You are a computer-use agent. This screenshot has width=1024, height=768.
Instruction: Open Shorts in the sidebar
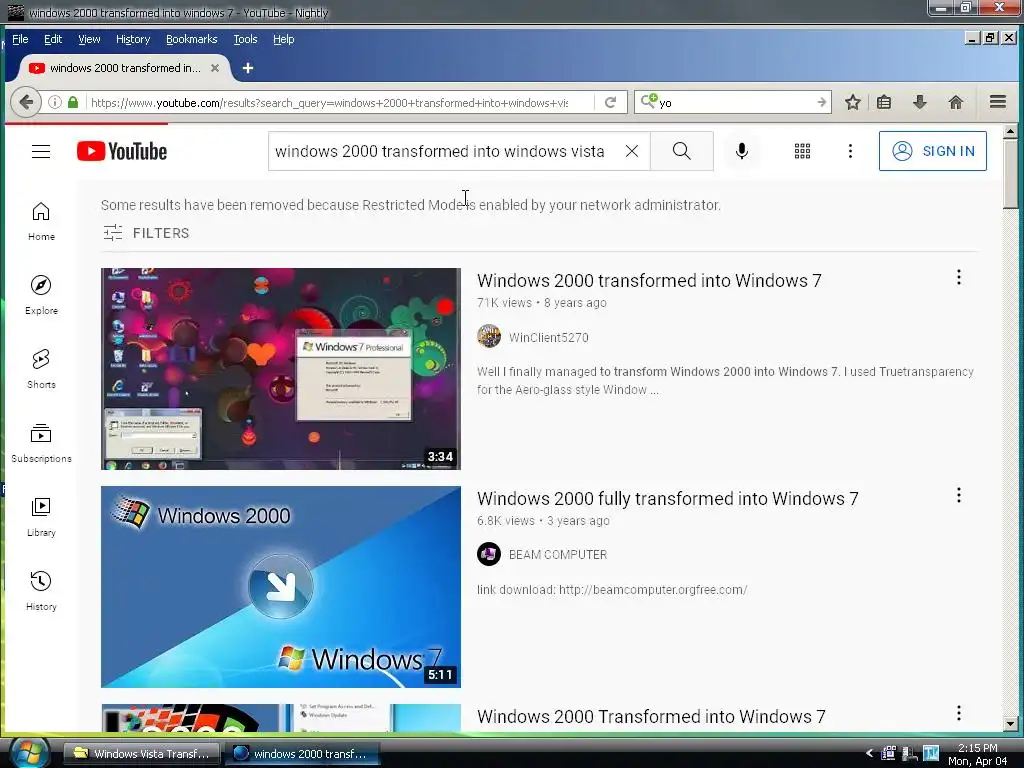click(x=41, y=369)
